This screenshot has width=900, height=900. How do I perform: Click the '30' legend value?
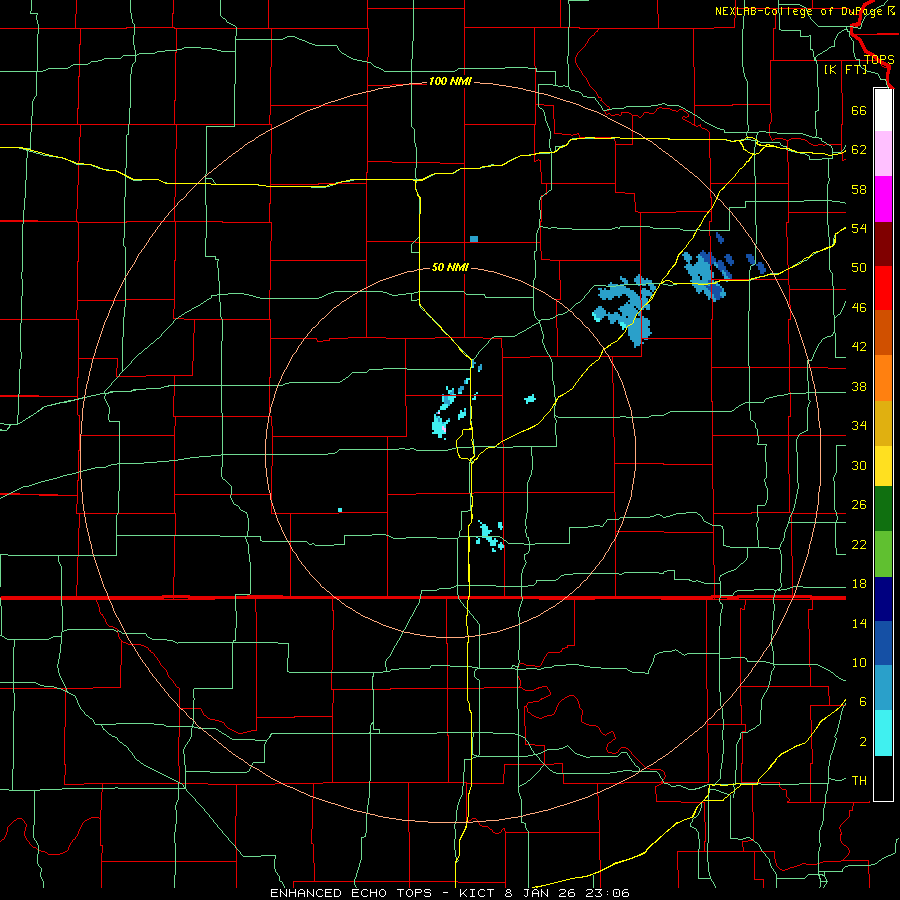(859, 465)
